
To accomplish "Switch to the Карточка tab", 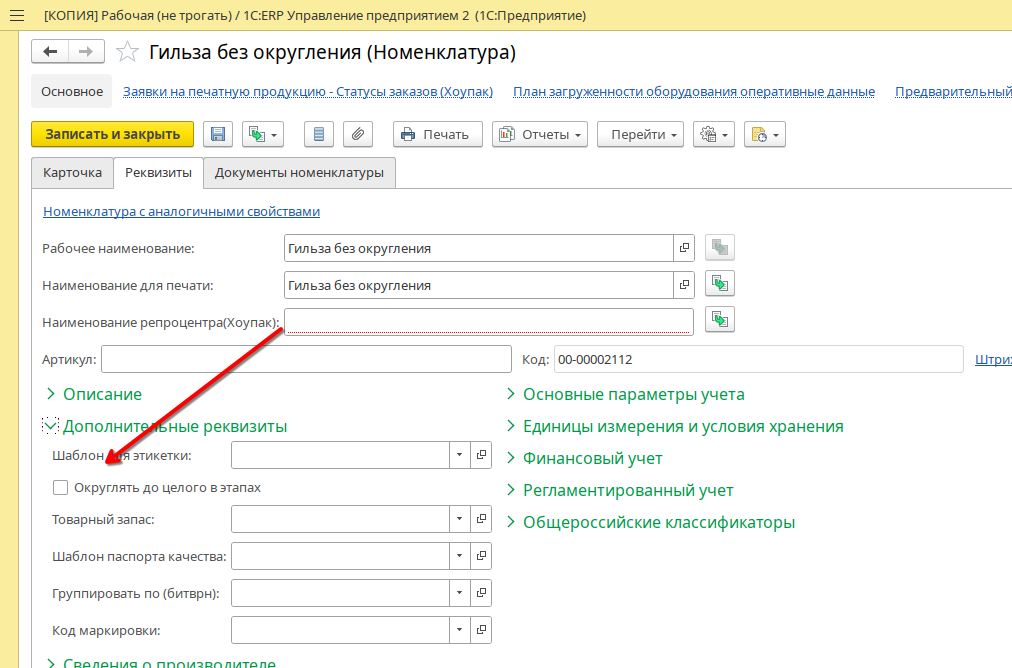I will (x=72, y=173).
